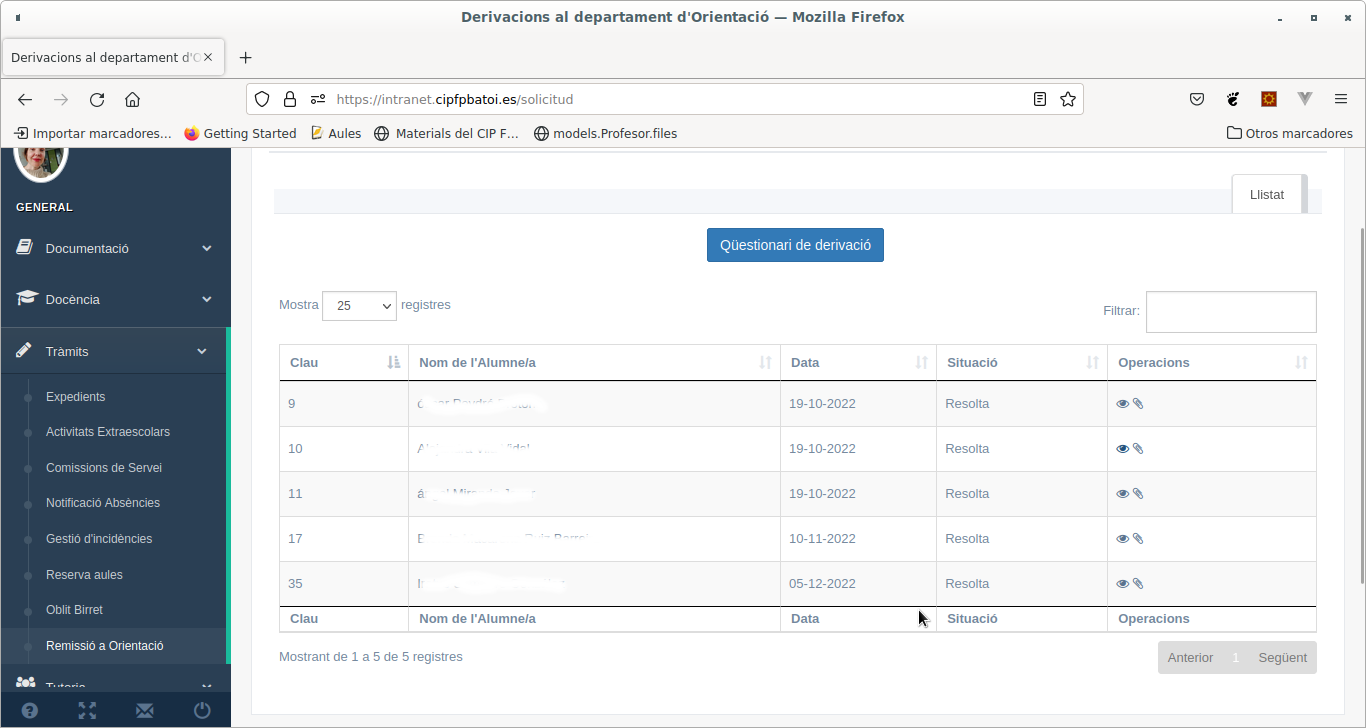
Task: Click Qüestionari de derivació button
Action: click(795, 245)
